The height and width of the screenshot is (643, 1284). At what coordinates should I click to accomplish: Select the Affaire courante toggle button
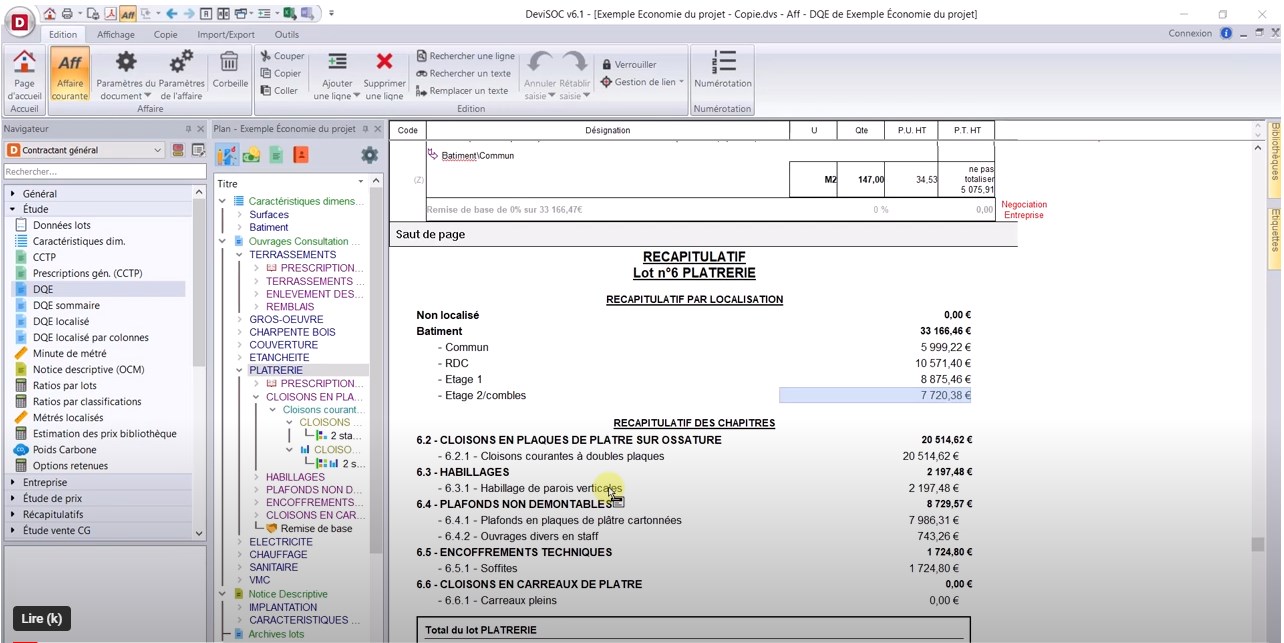coord(70,72)
